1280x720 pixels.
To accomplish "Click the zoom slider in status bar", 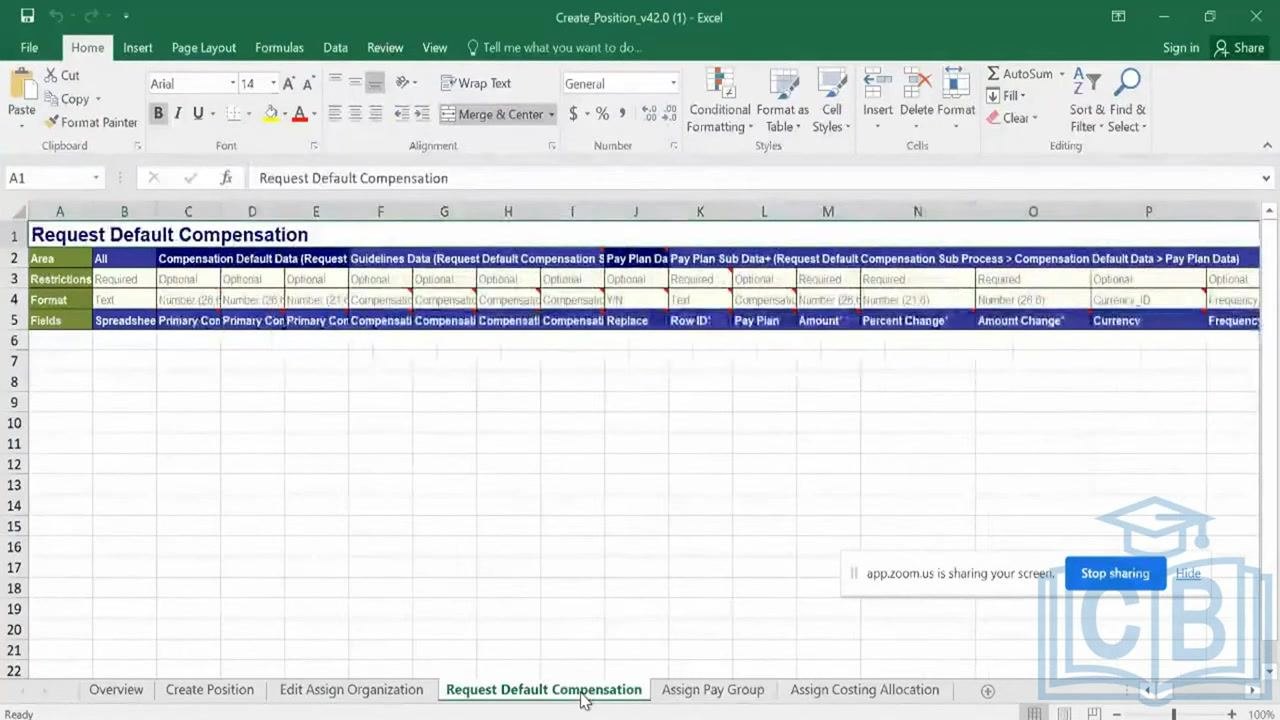I will tap(1174, 714).
